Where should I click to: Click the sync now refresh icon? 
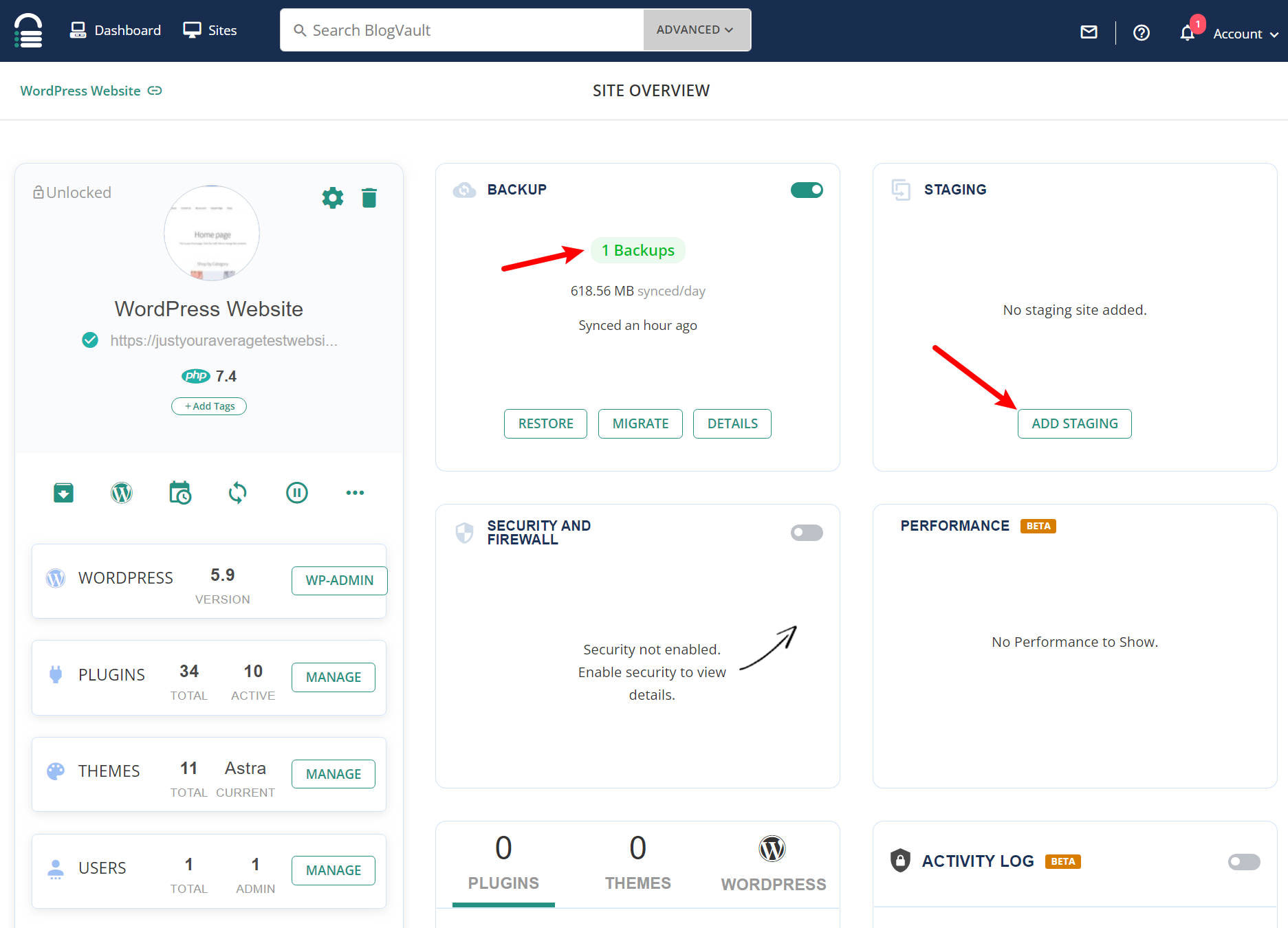[238, 493]
